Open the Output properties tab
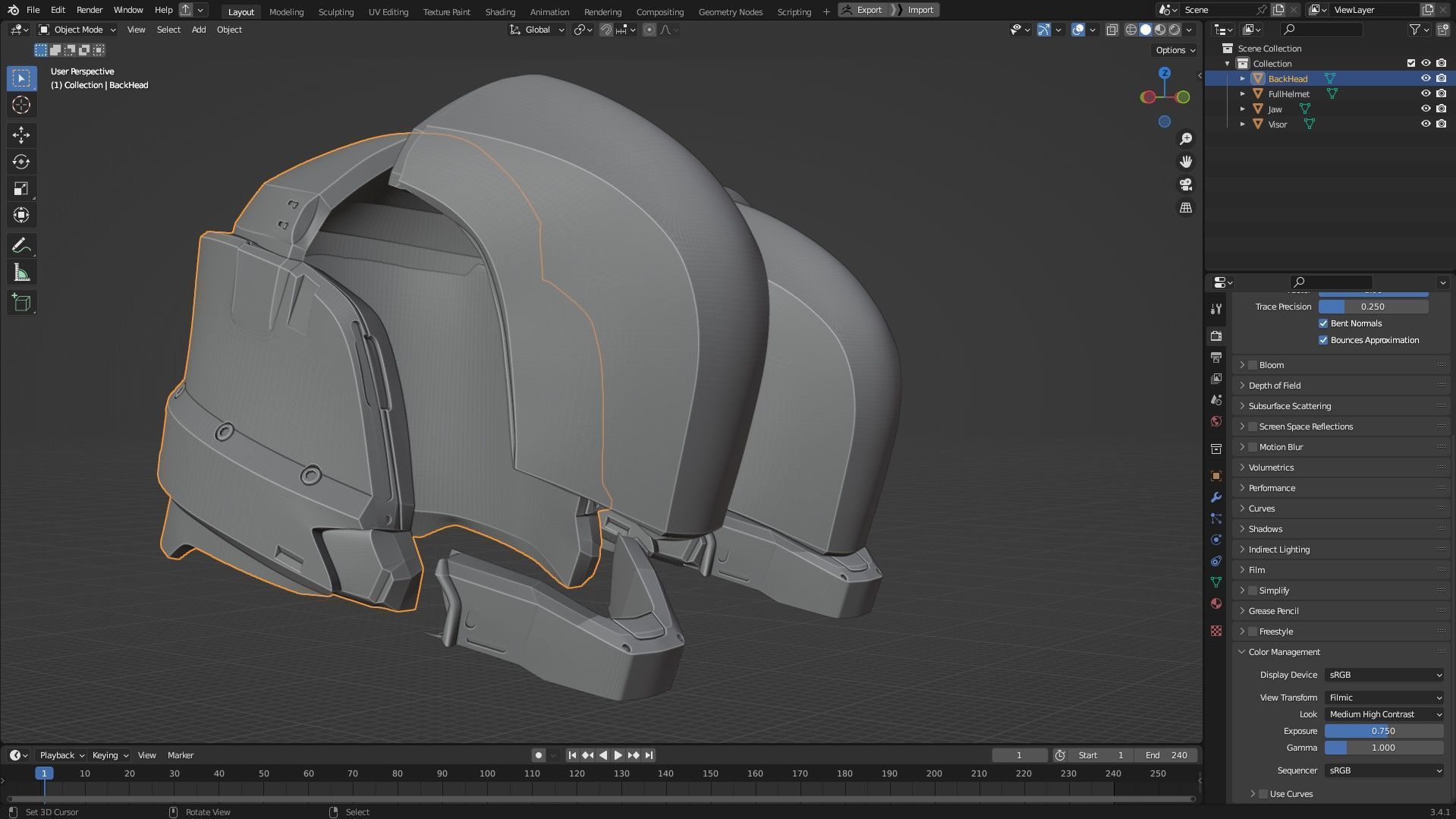Screen dimensions: 1456x819 pyautogui.click(x=1216, y=357)
